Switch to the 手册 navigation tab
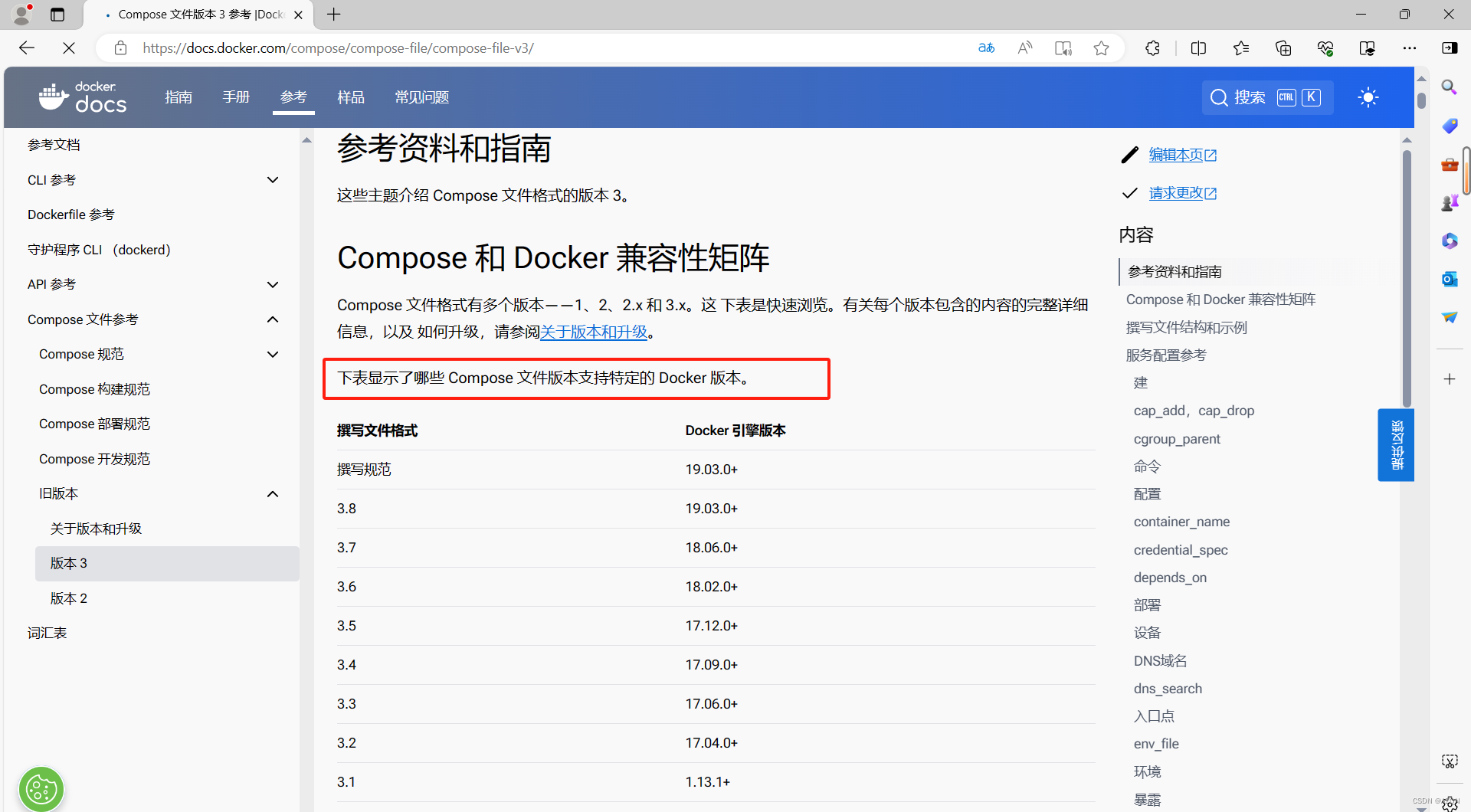 point(235,97)
